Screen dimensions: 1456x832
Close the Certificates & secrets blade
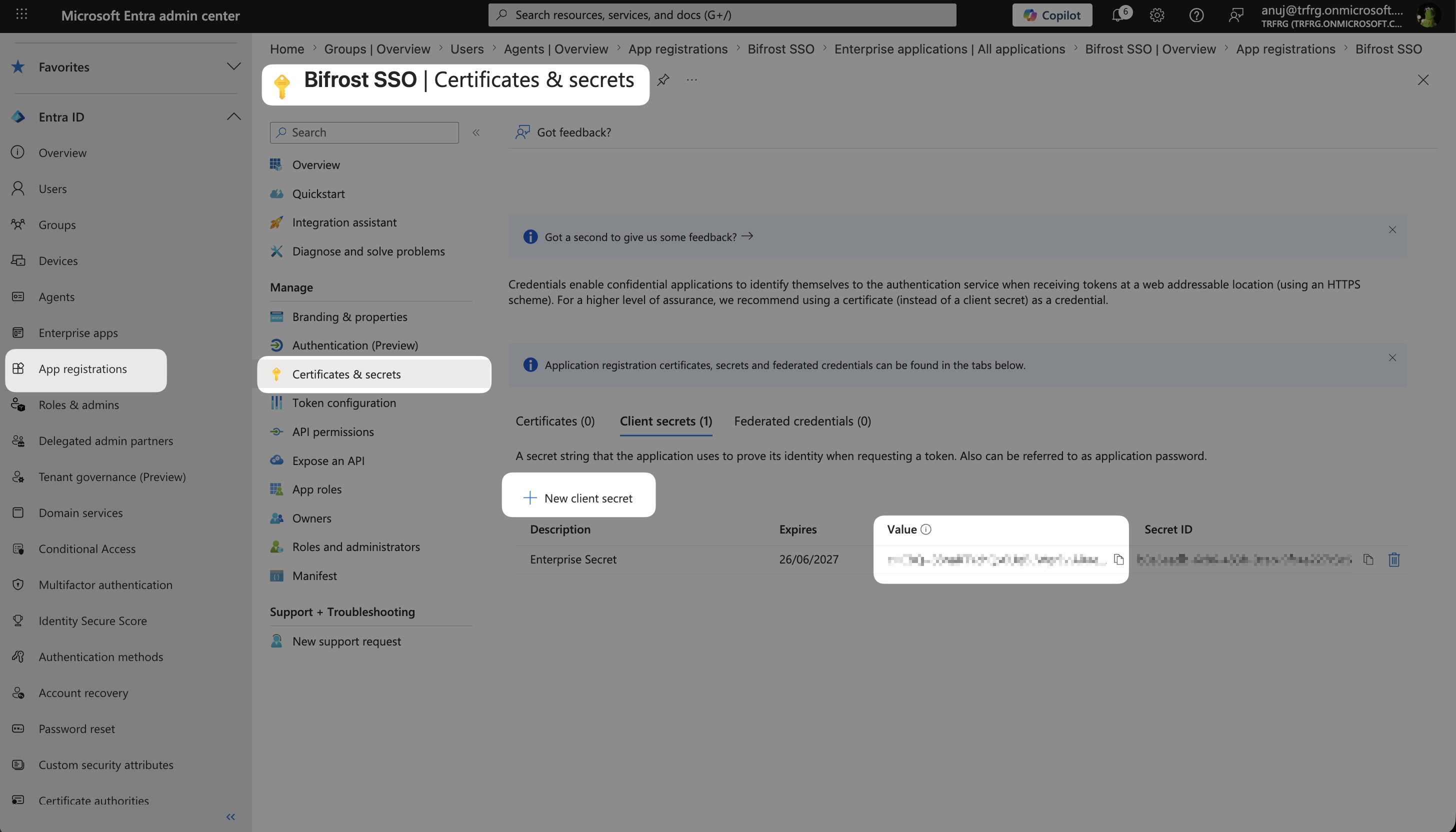pos(1423,80)
